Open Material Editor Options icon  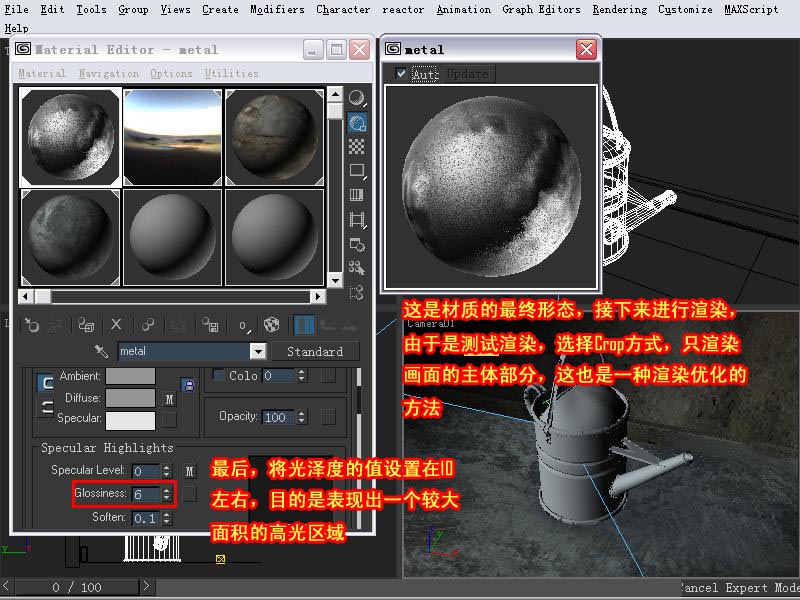pos(357,244)
